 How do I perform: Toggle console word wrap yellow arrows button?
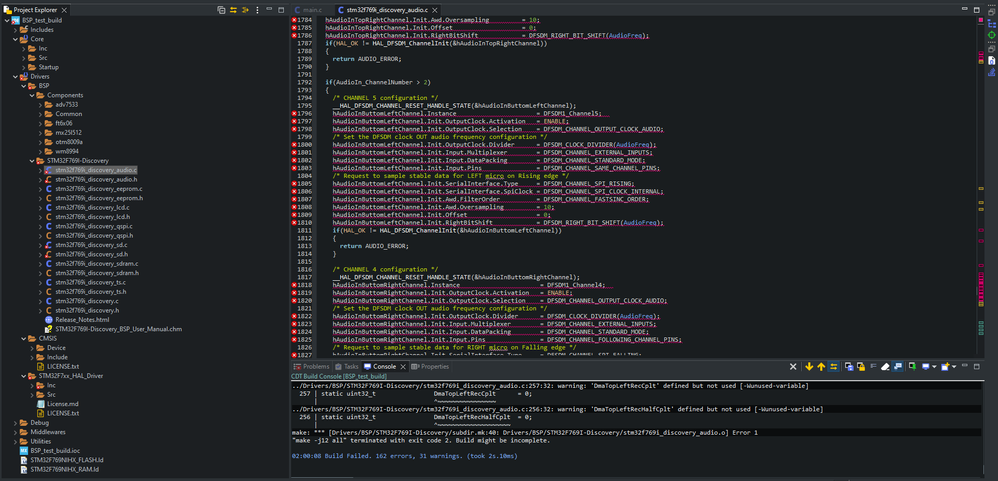[x=833, y=366]
